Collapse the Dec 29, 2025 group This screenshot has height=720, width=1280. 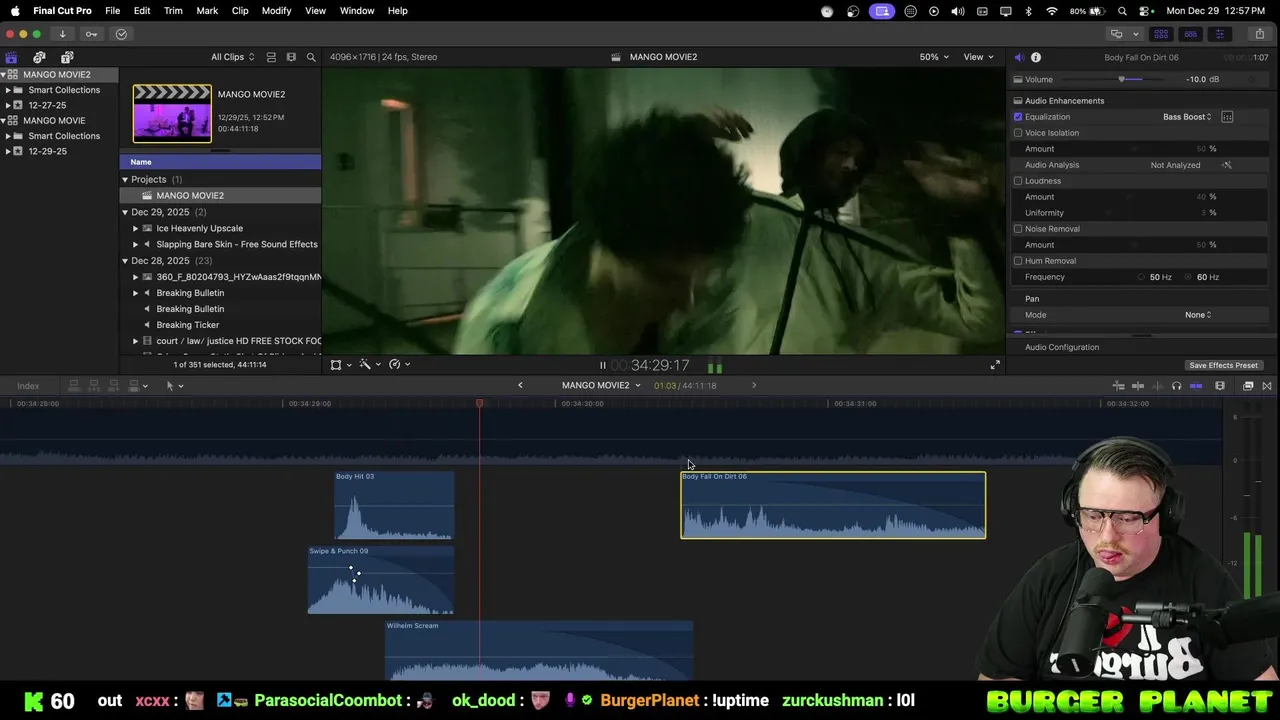pyautogui.click(x=125, y=212)
